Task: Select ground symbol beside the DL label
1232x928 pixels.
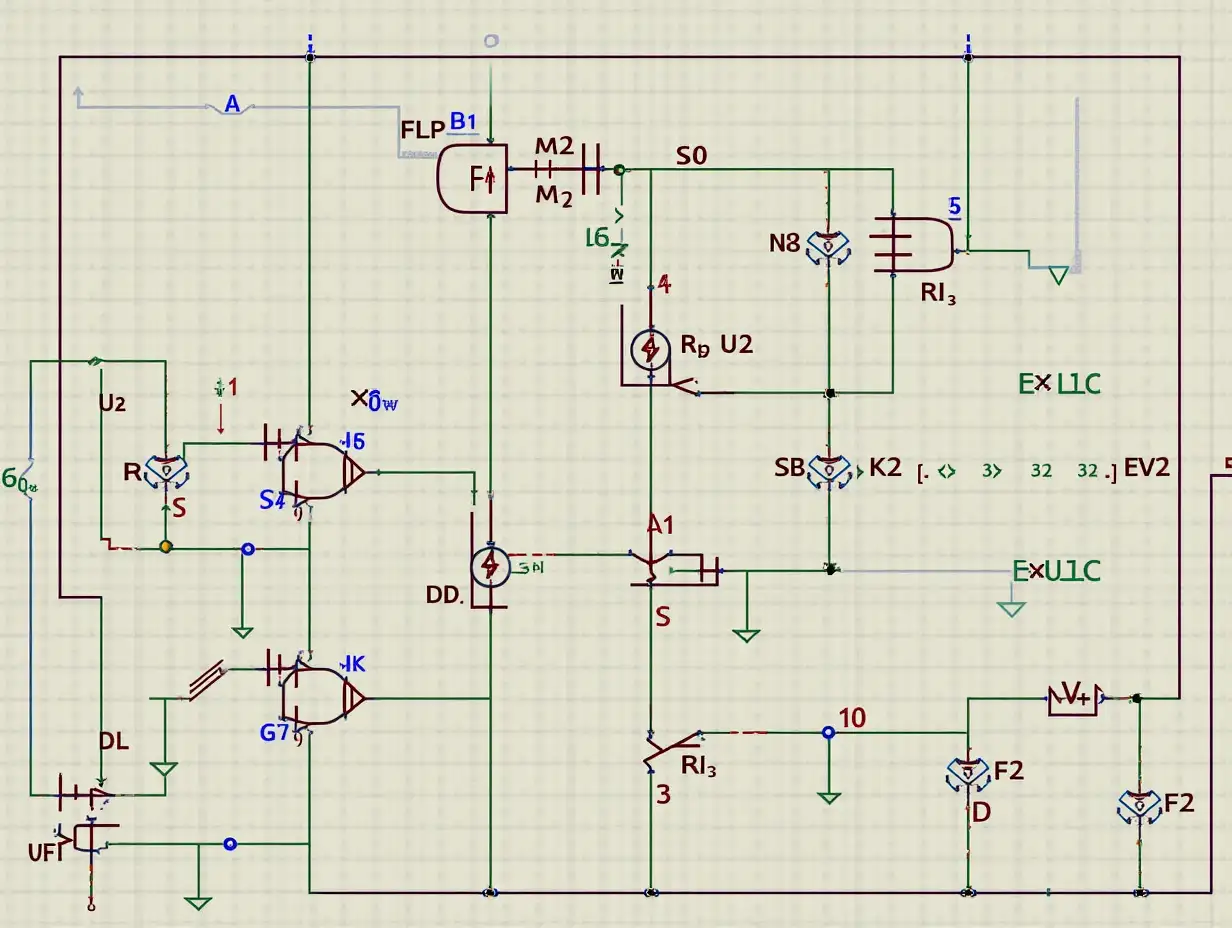Action: click(163, 769)
